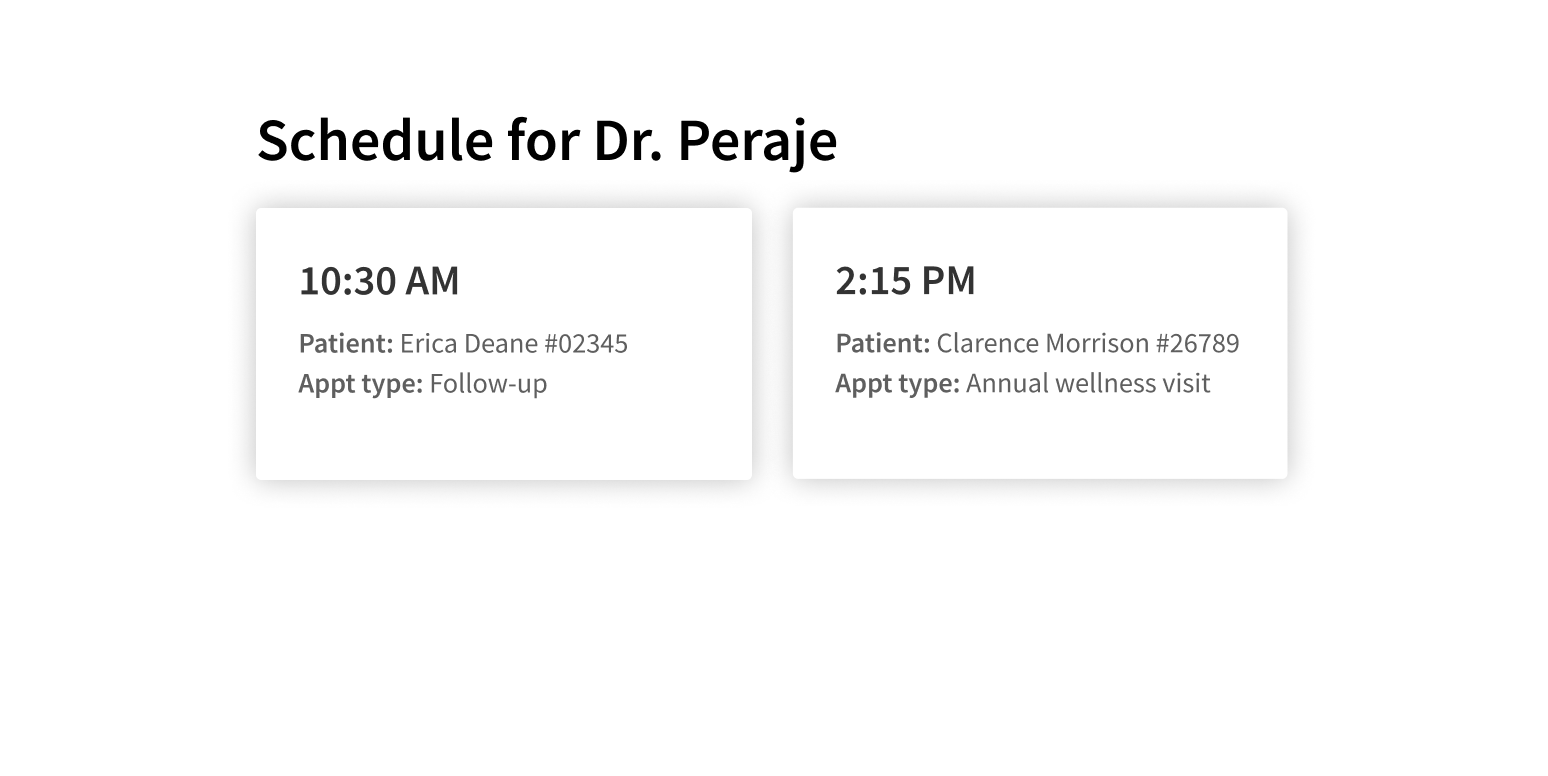The height and width of the screenshot is (776, 1548).
Task: Open the 10:30 AM appointment card
Action: pyautogui.click(x=504, y=344)
